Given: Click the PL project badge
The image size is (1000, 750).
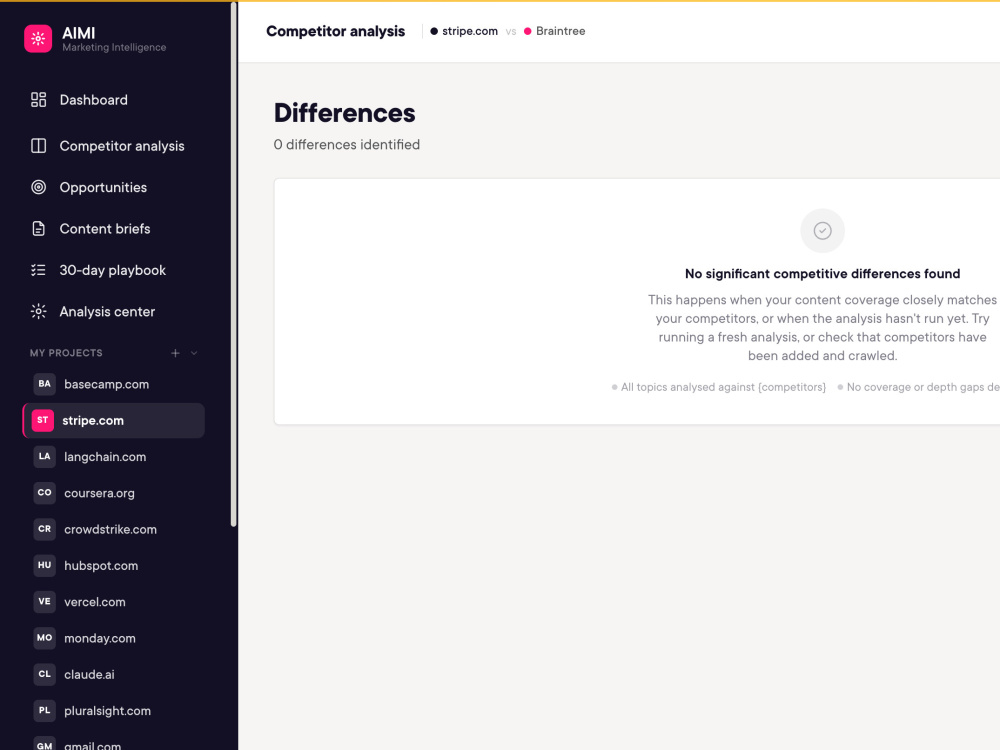Looking at the screenshot, I should (44, 711).
